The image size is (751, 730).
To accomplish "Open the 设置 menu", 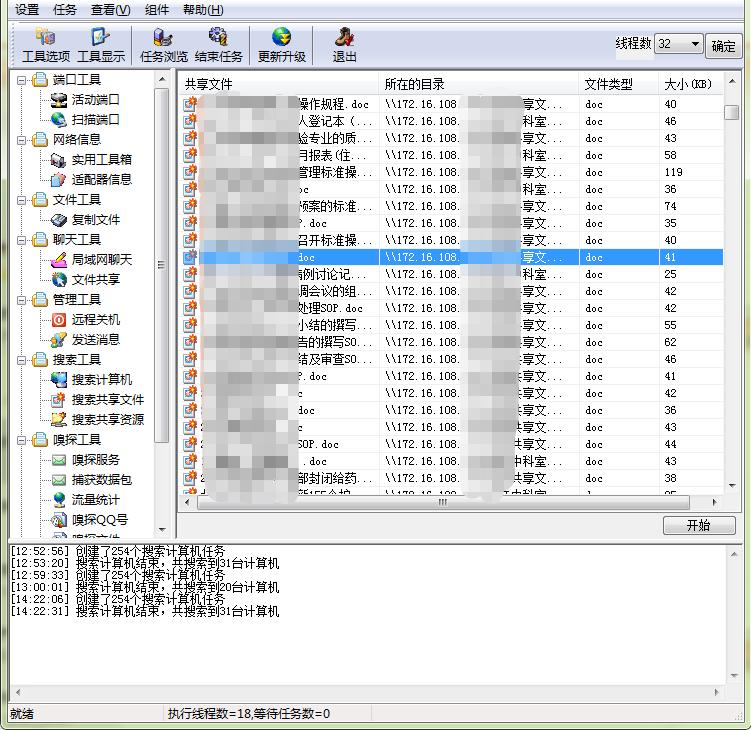I will pyautogui.click(x=27, y=10).
